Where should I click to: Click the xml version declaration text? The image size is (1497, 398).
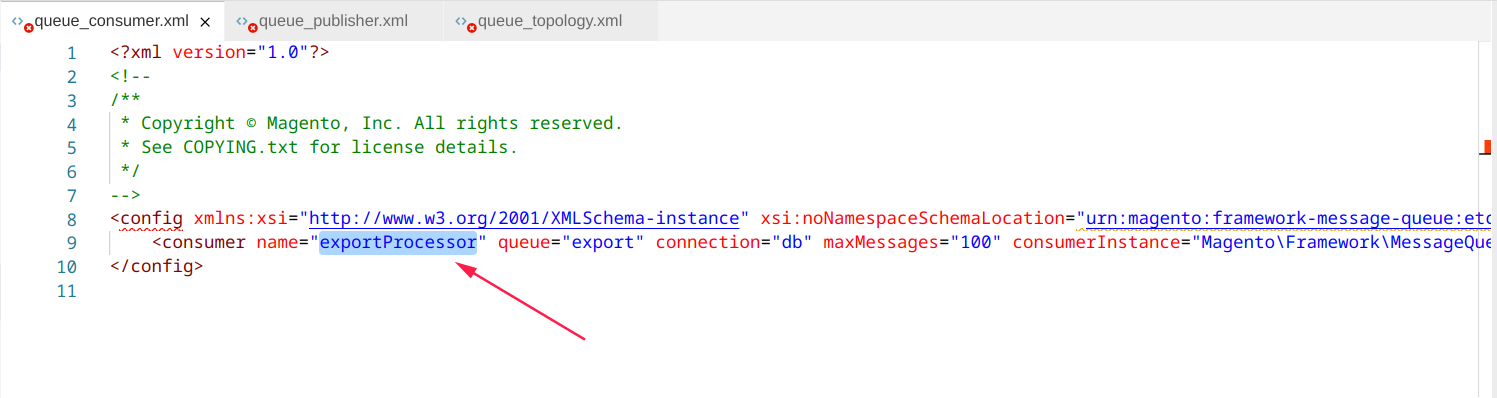pos(220,52)
